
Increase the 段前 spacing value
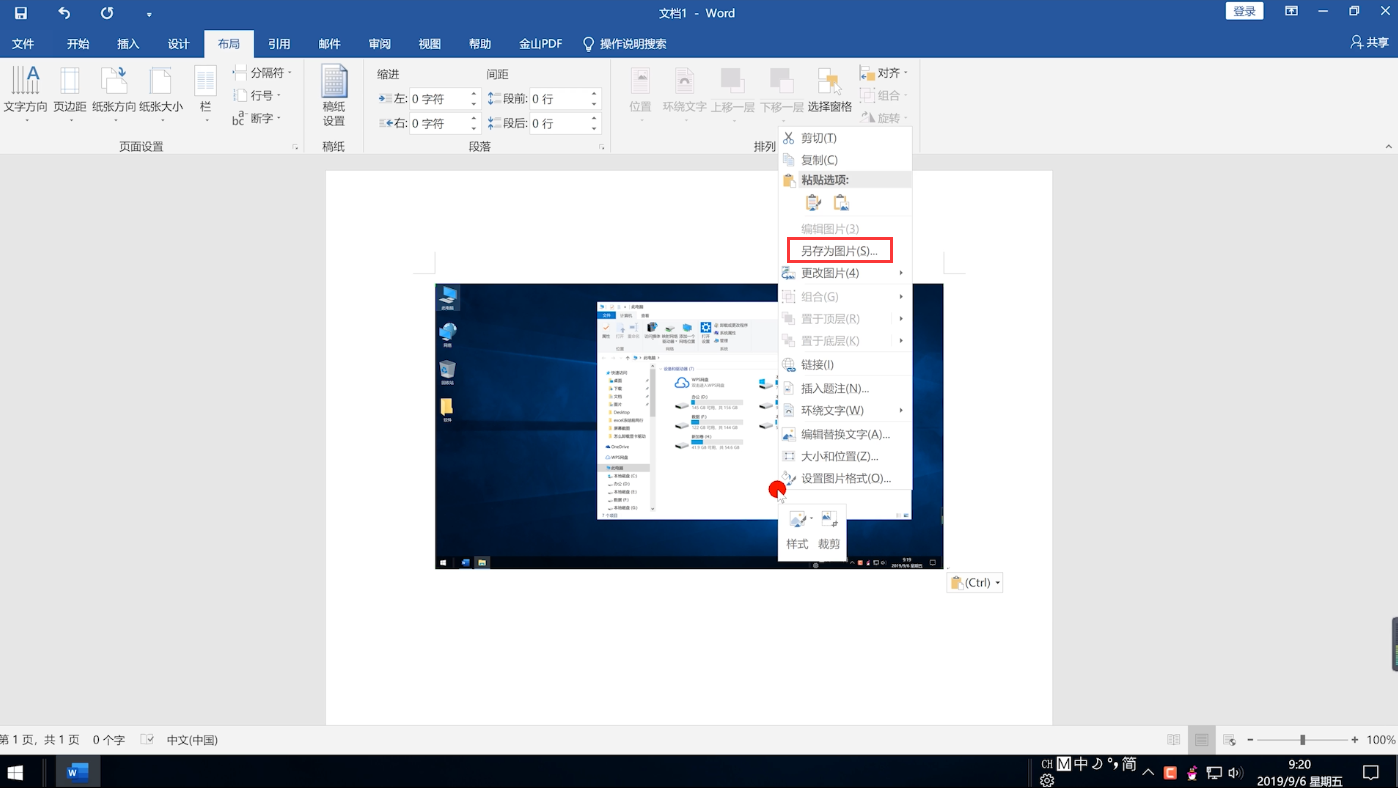pyautogui.click(x=594, y=94)
